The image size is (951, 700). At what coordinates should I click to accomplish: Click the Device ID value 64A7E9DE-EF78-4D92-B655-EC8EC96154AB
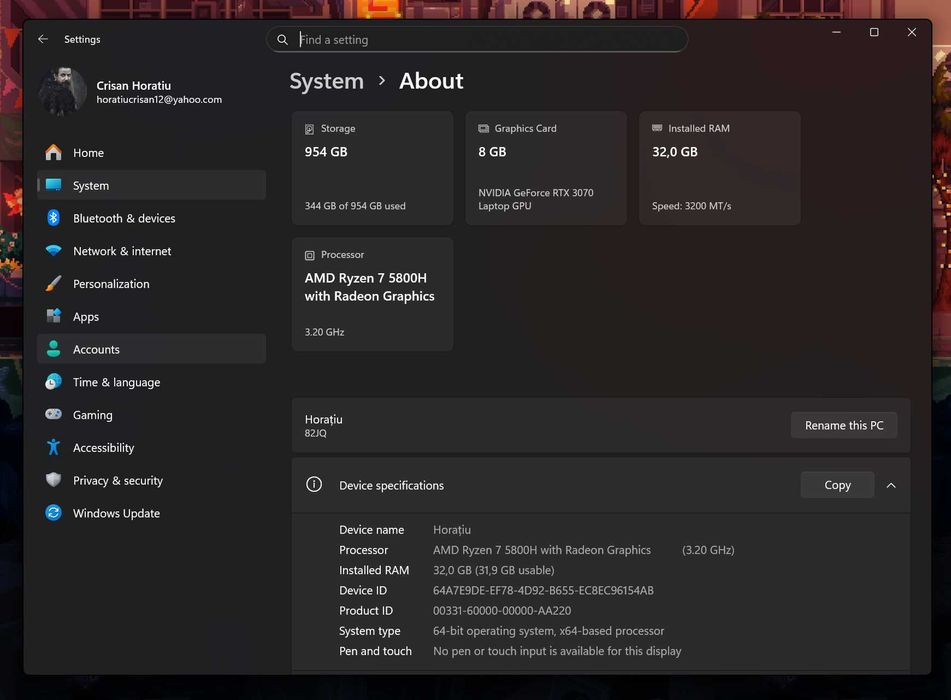pyautogui.click(x=543, y=590)
